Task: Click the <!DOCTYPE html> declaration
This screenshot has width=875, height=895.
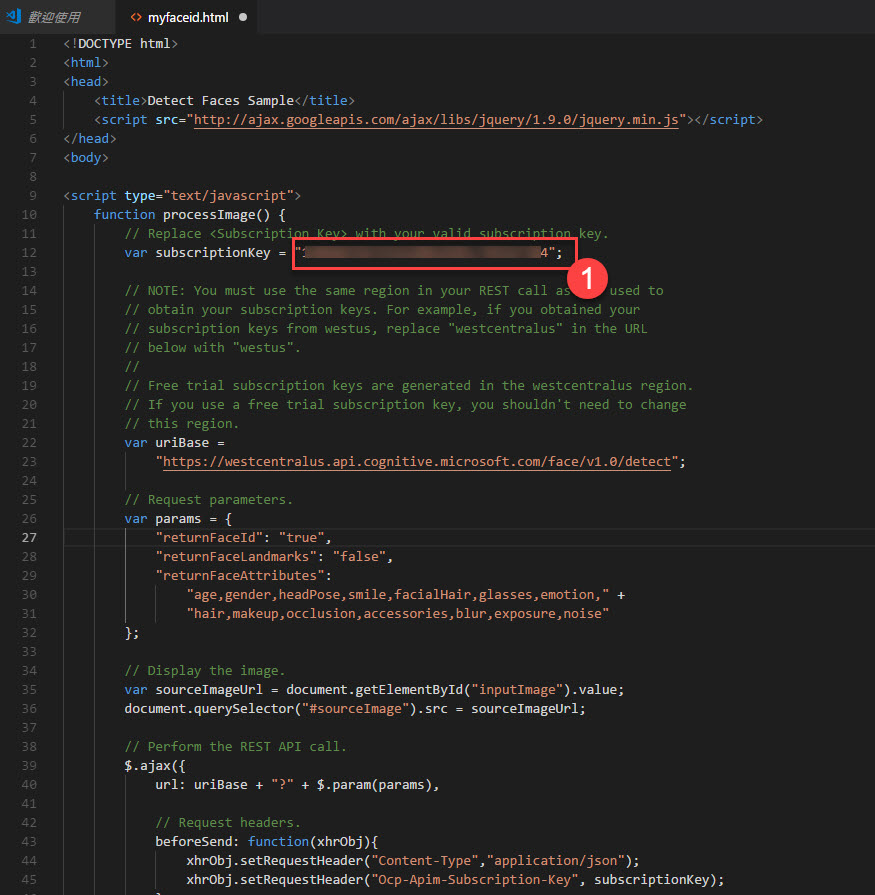Action: point(120,44)
